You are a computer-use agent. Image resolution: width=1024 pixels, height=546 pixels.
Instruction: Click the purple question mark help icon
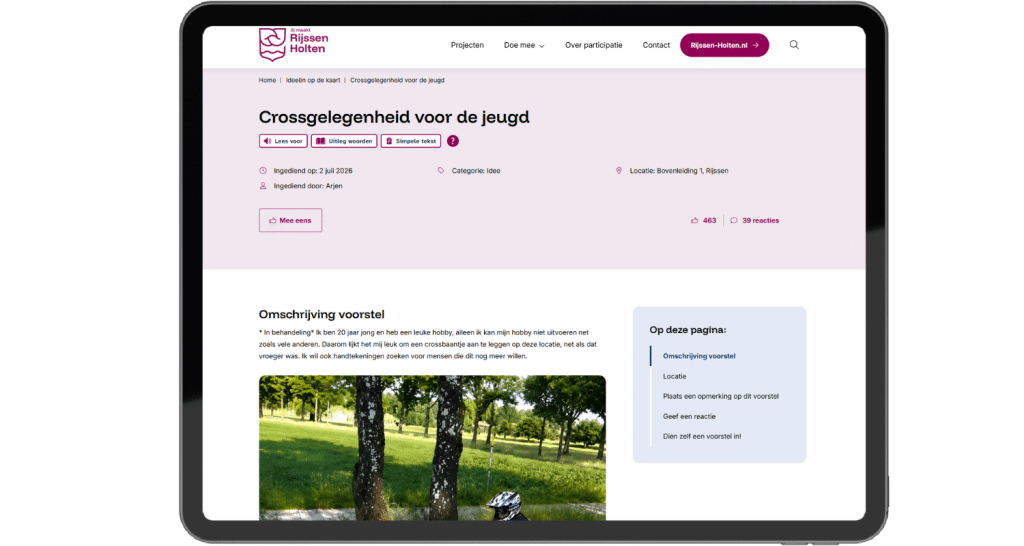(453, 141)
